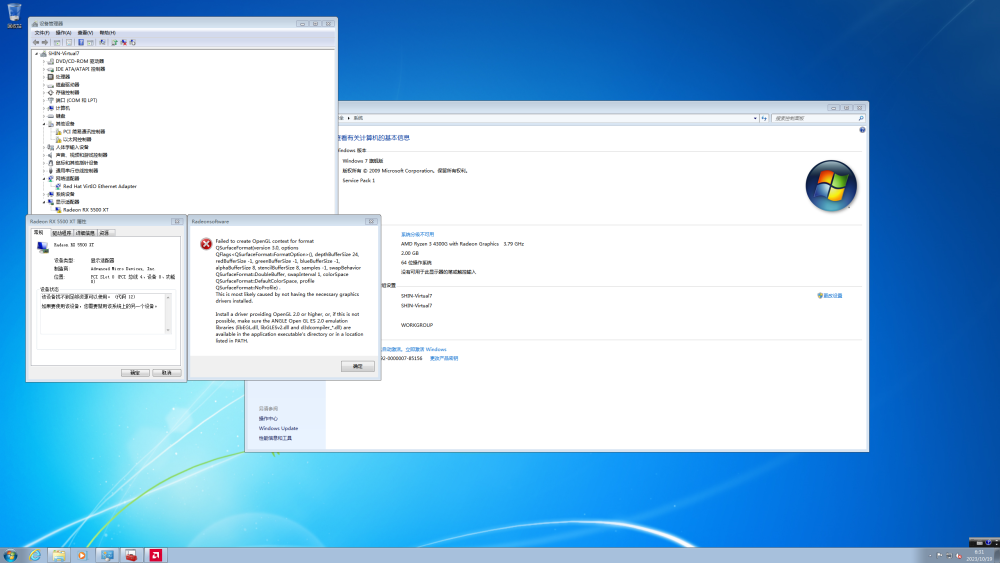The width and height of the screenshot is (1000, 563).
Task: Switch to the Resources tab in Radeon properties
Action: pos(105,233)
